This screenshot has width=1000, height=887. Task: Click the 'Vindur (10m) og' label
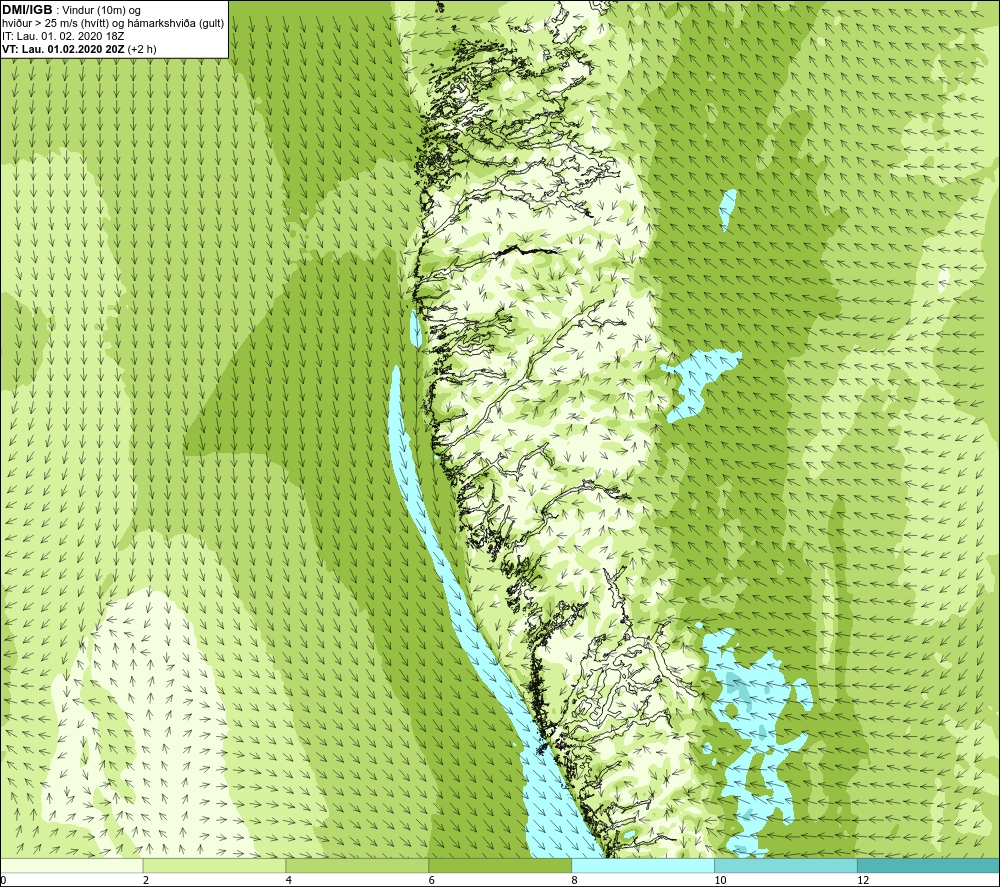click(102, 11)
